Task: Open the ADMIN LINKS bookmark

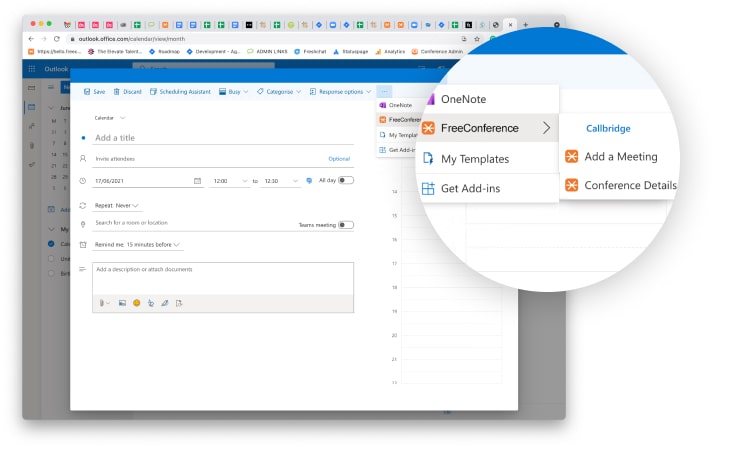Action: pos(267,52)
